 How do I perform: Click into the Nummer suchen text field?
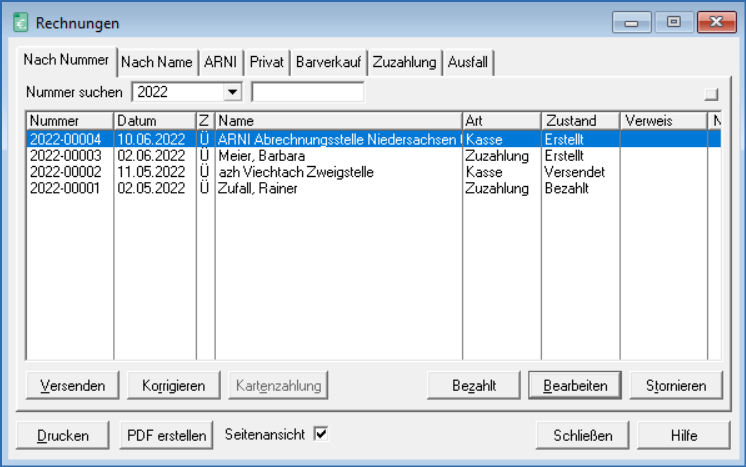click(307, 92)
